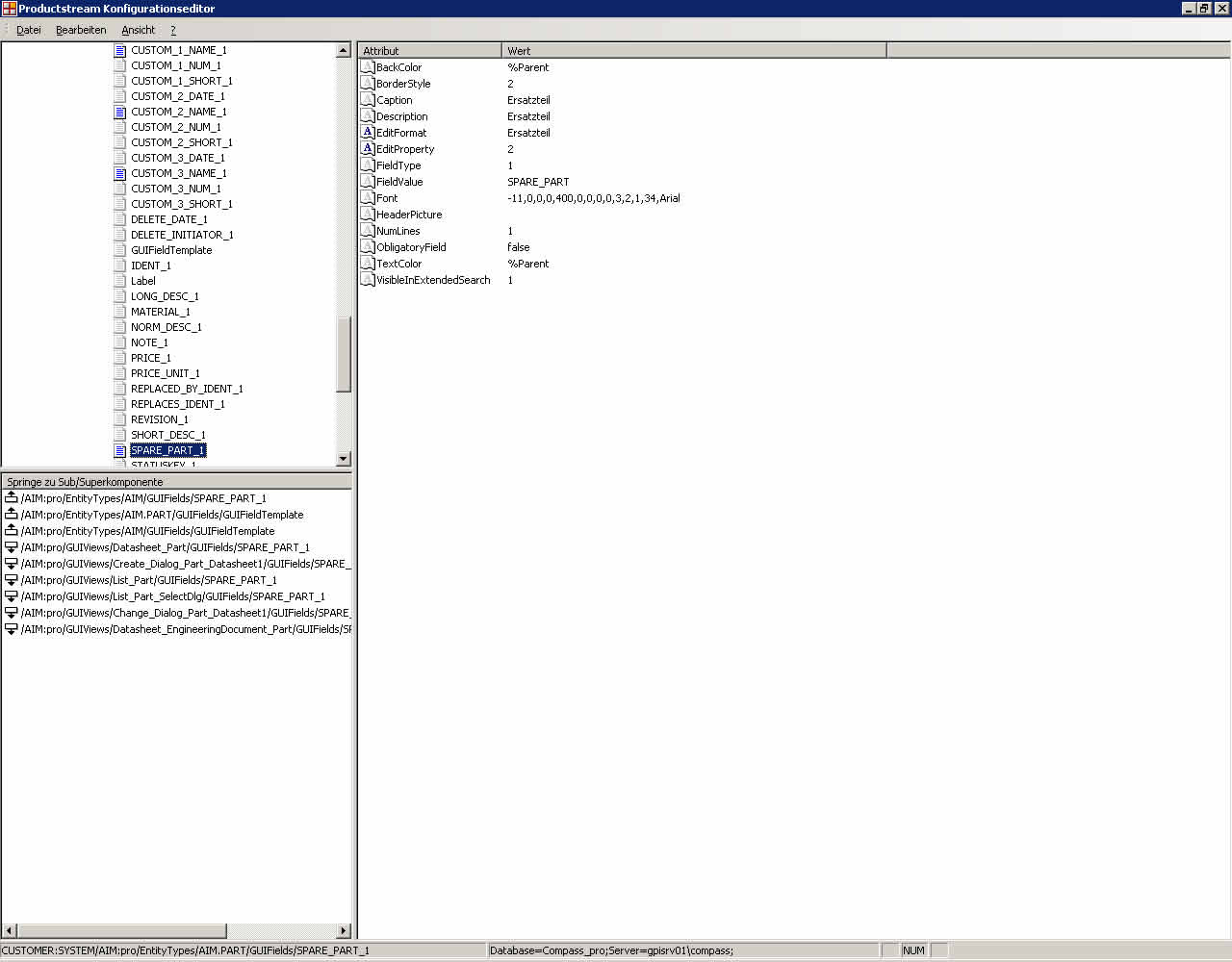1232x962 pixels.
Task: Select the REPLACED_BY_IDENT_1 tree node
Action: coord(187,389)
